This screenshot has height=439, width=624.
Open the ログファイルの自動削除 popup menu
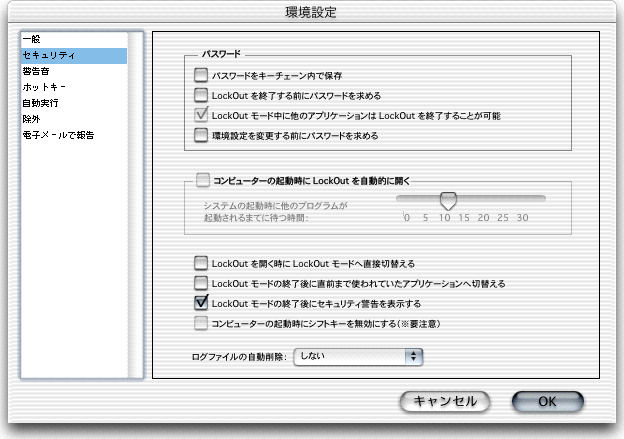(x=358, y=357)
